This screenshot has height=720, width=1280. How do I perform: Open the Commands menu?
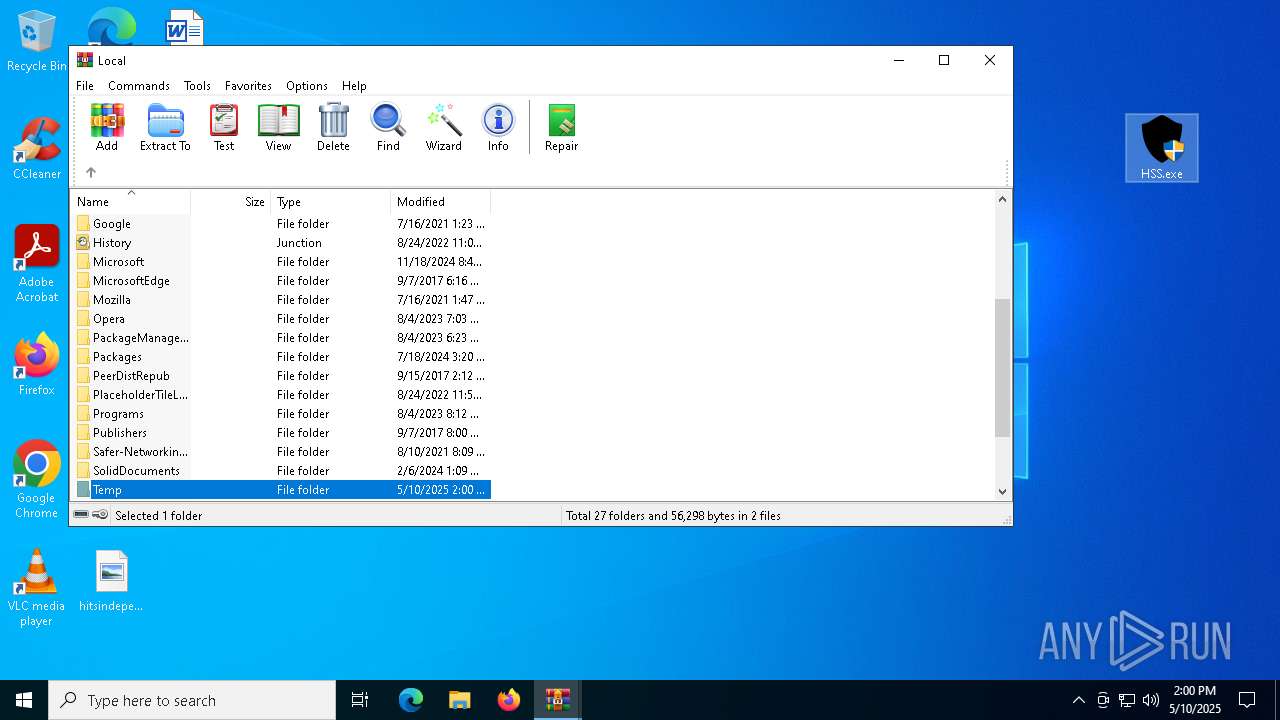click(x=139, y=86)
